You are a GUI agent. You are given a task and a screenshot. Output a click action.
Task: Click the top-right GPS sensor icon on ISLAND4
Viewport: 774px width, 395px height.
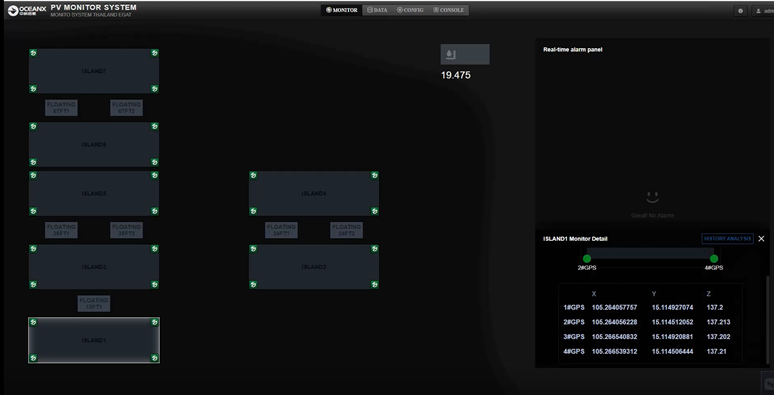coord(375,175)
